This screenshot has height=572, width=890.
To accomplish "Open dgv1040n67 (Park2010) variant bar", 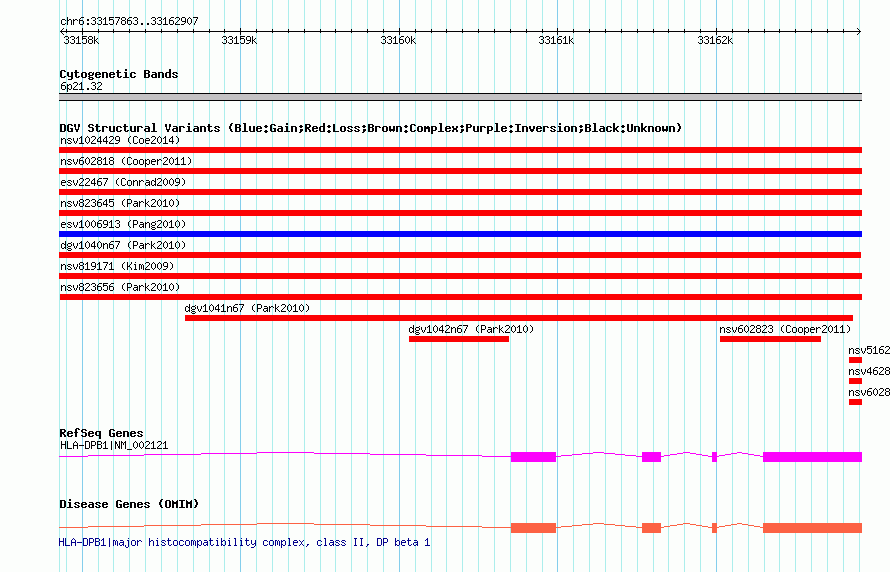I will point(460,255).
